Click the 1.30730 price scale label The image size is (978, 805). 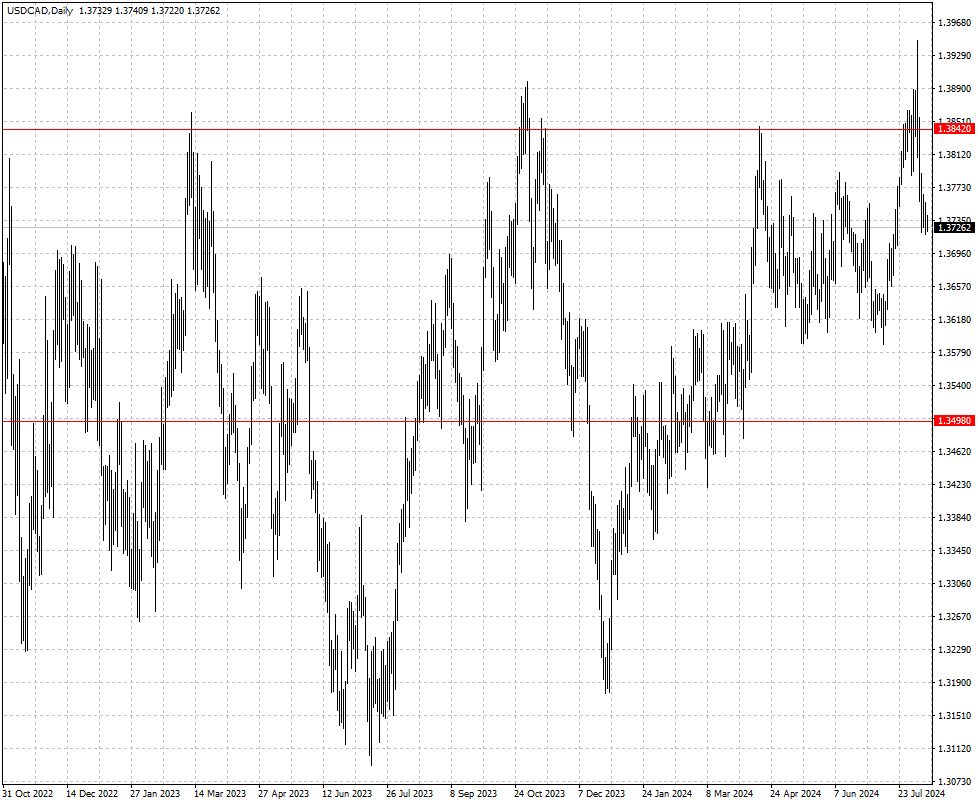[x=952, y=782]
